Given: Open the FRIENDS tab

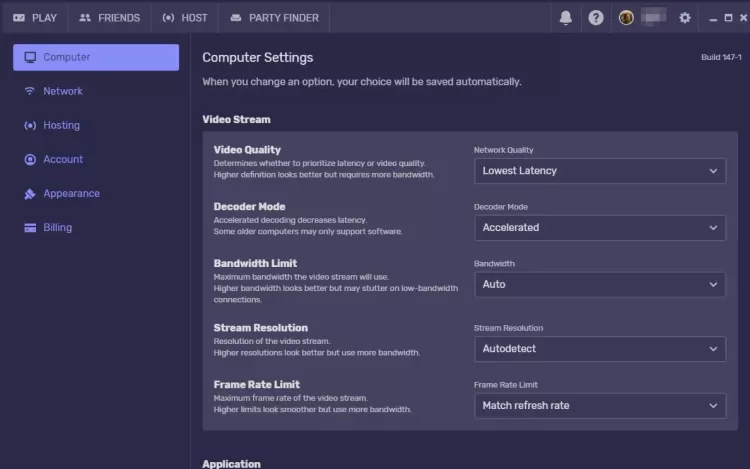Looking at the screenshot, I should 109,18.
